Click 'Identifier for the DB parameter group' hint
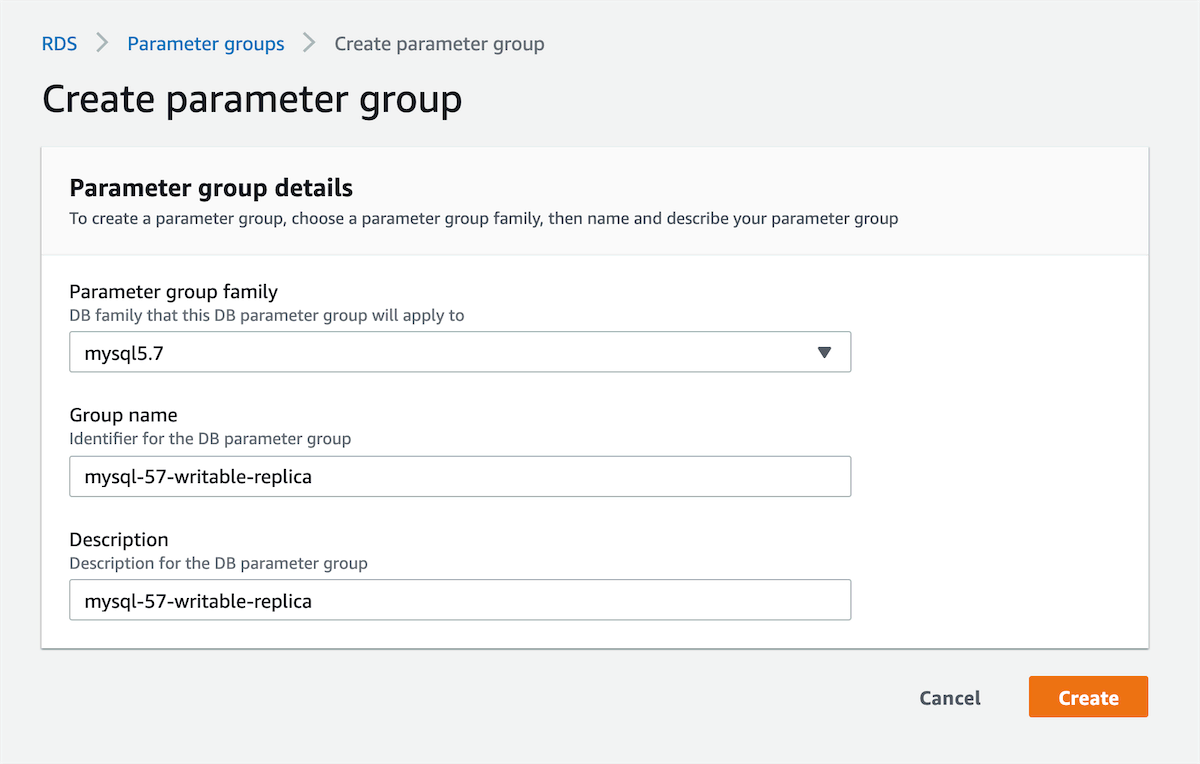This screenshot has height=764, width=1200. coord(210,438)
